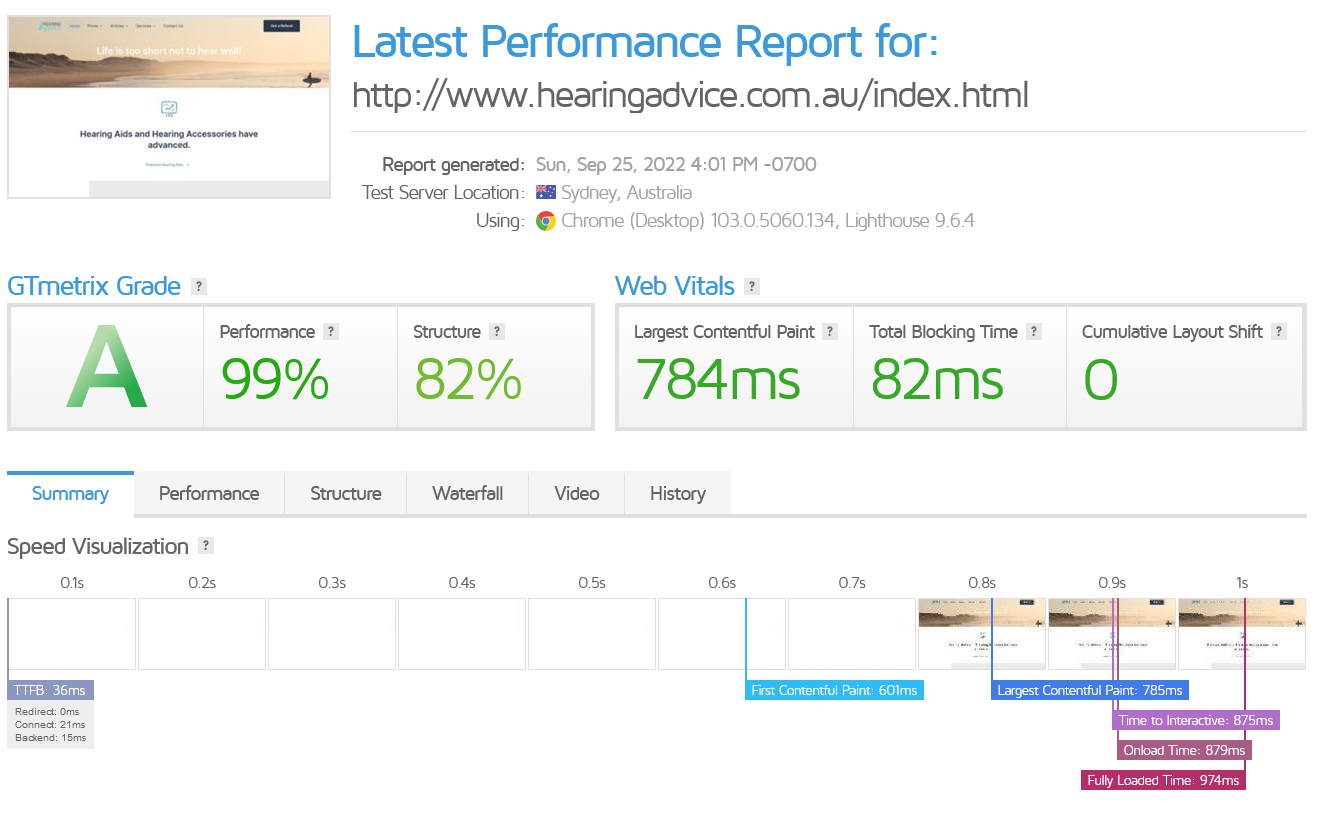Click the website screenshot thumbnail
The image size is (1322, 821).
click(169, 107)
